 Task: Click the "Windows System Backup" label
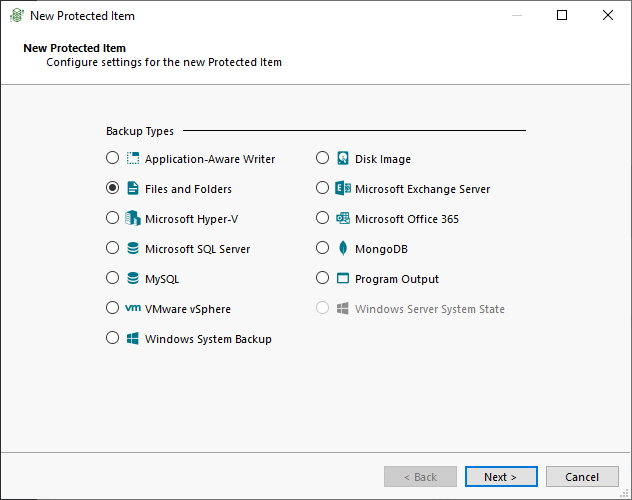(x=208, y=339)
